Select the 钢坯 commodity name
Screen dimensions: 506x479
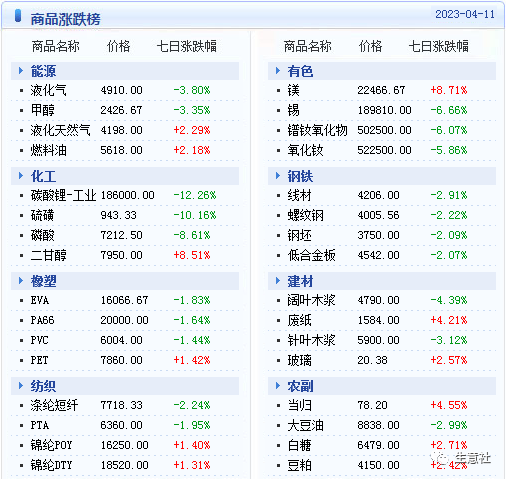299,235
